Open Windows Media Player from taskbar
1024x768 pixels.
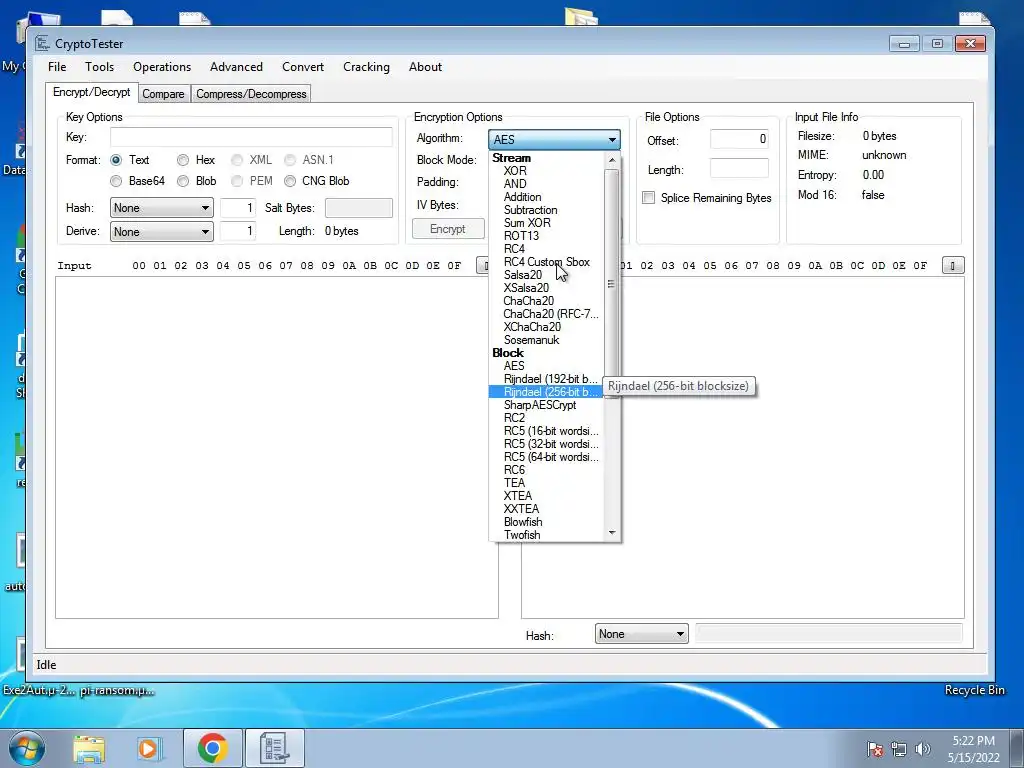[150, 748]
